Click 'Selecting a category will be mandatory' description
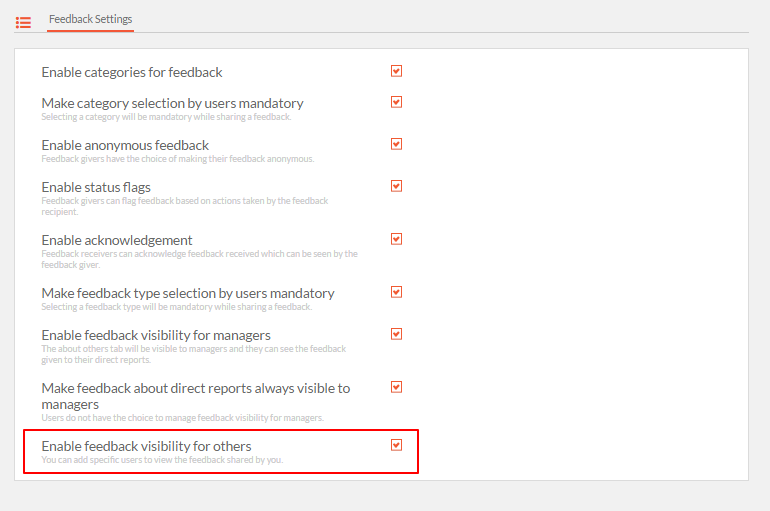This screenshot has width=770, height=511. click(x=166, y=117)
